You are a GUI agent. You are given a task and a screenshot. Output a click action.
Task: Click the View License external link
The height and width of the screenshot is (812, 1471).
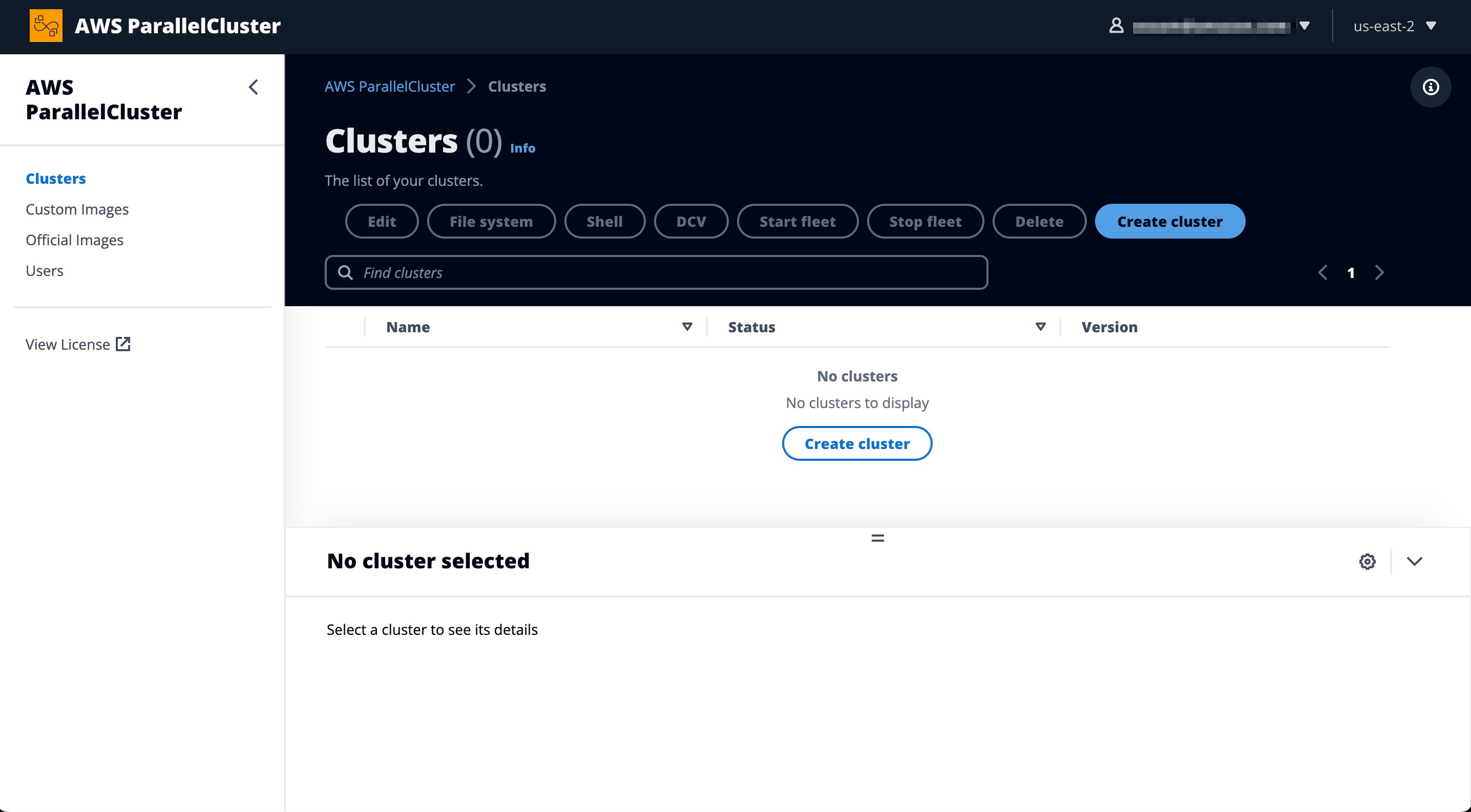tap(78, 344)
